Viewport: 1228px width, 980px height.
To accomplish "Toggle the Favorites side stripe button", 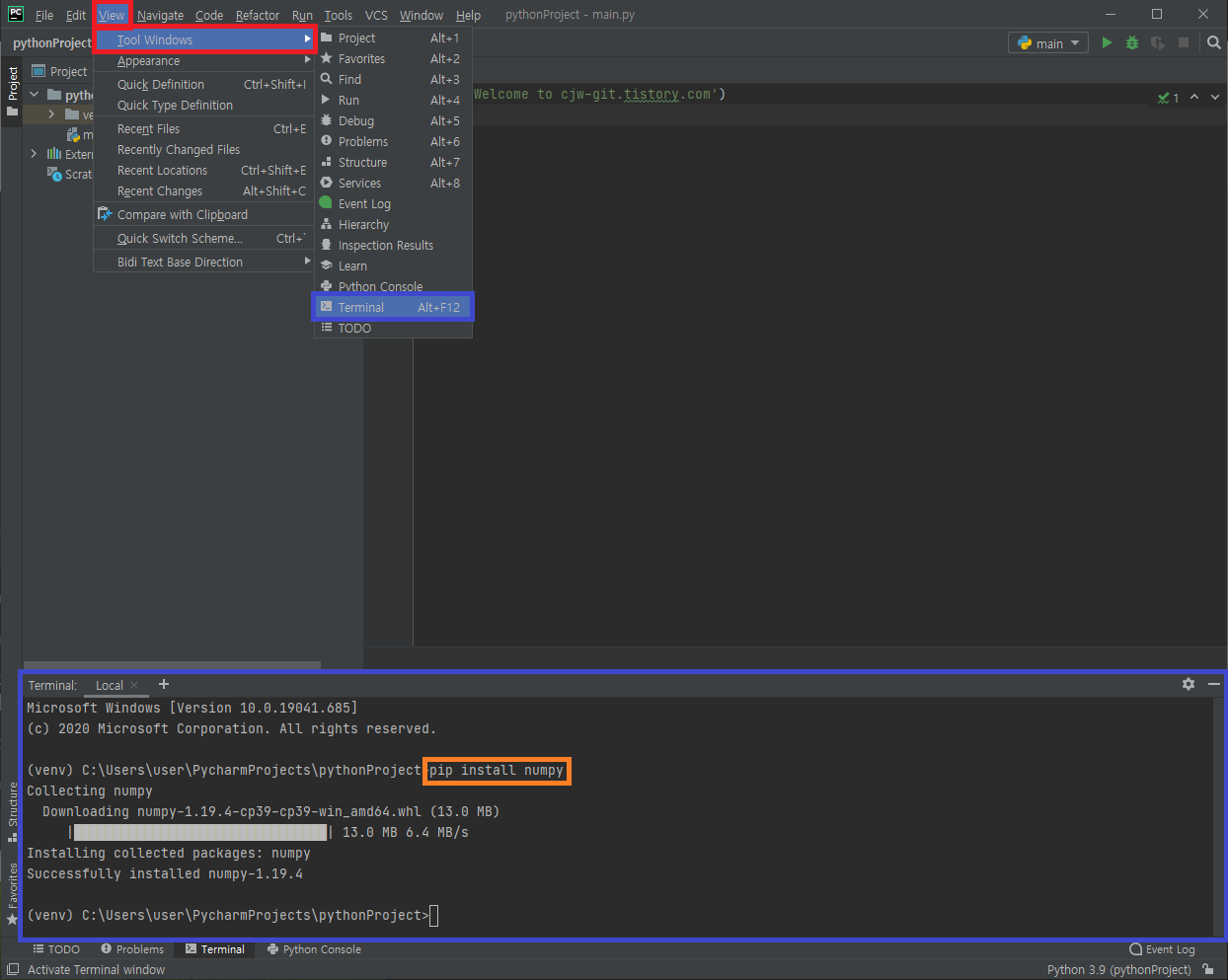I will coord(12,893).
